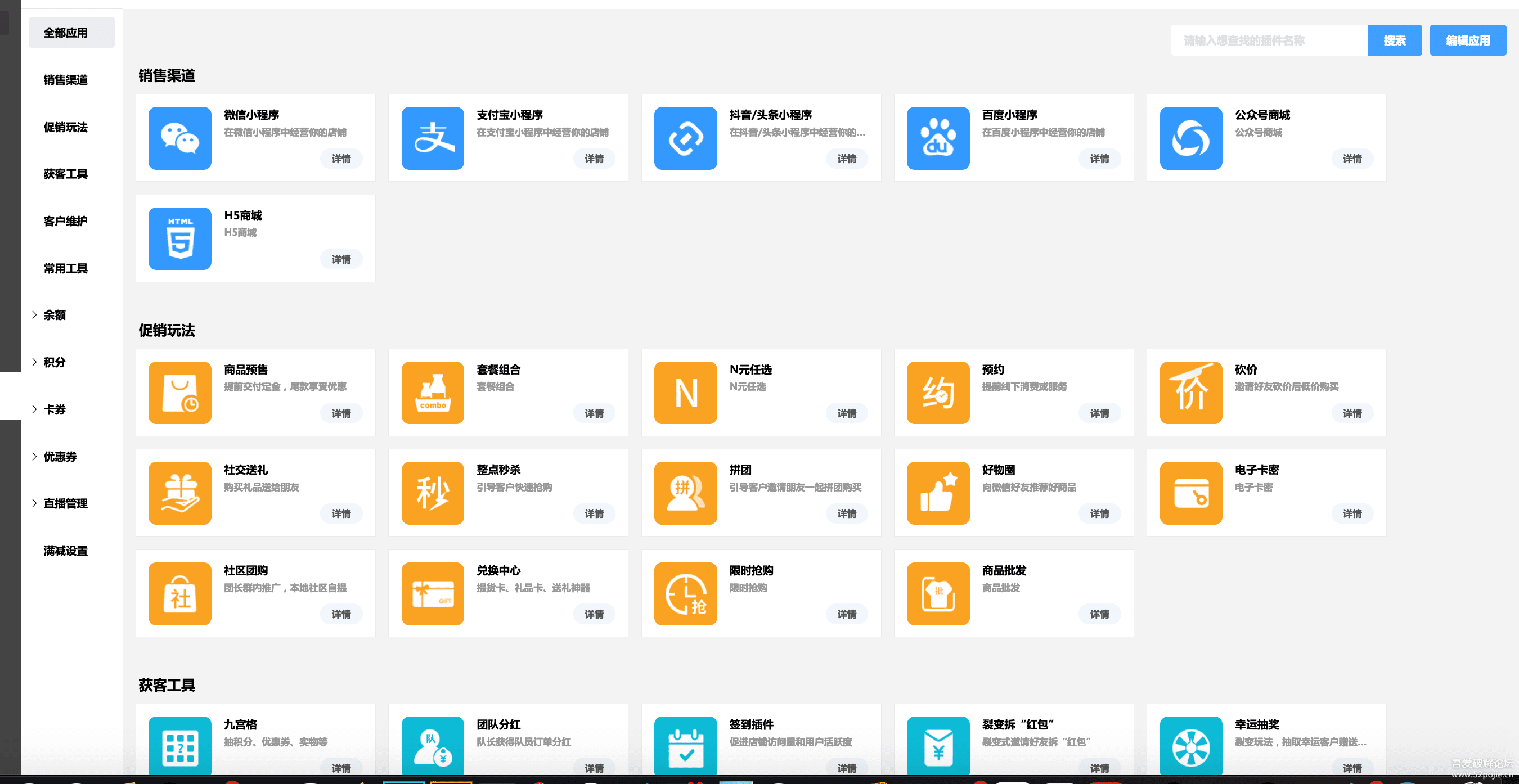1519x784 pixels.
Task: Click 详情 for 商品批发
Action: click(x=1100, y=614)
